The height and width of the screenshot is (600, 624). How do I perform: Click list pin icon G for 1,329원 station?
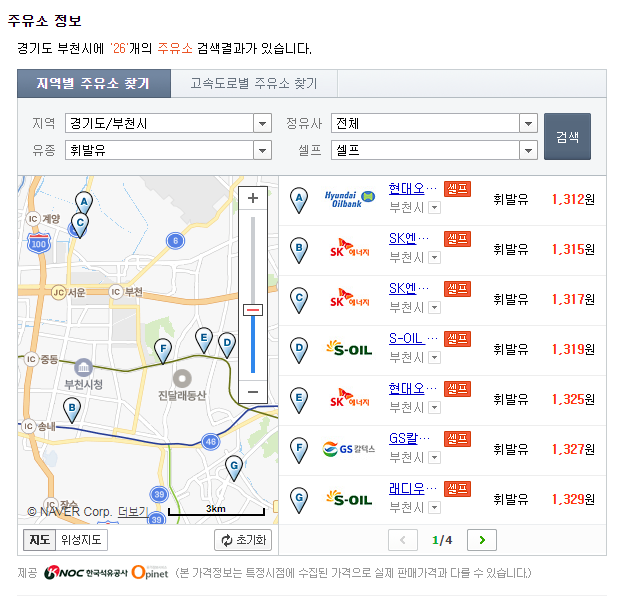click(299, 501)
